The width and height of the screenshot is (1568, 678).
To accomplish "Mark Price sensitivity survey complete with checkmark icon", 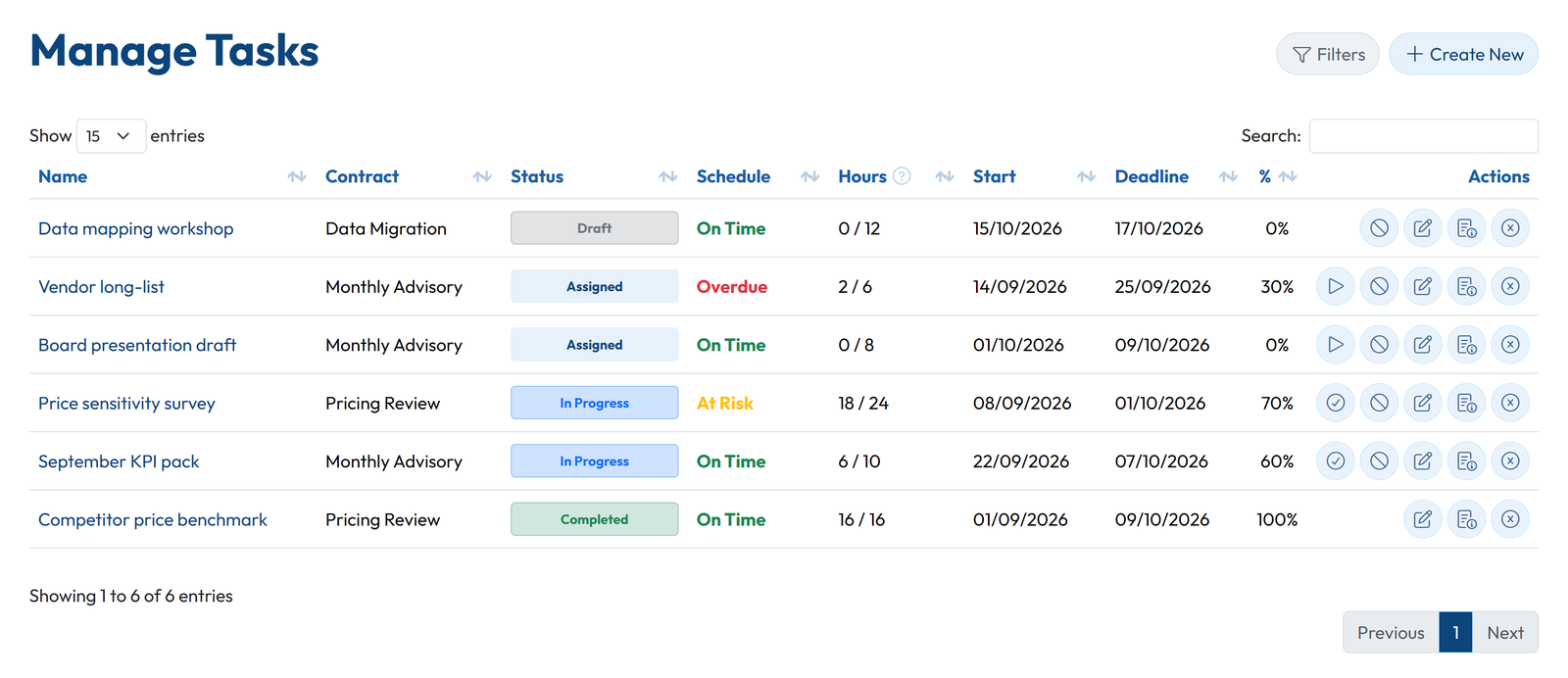I will [x=1335, y=403].
